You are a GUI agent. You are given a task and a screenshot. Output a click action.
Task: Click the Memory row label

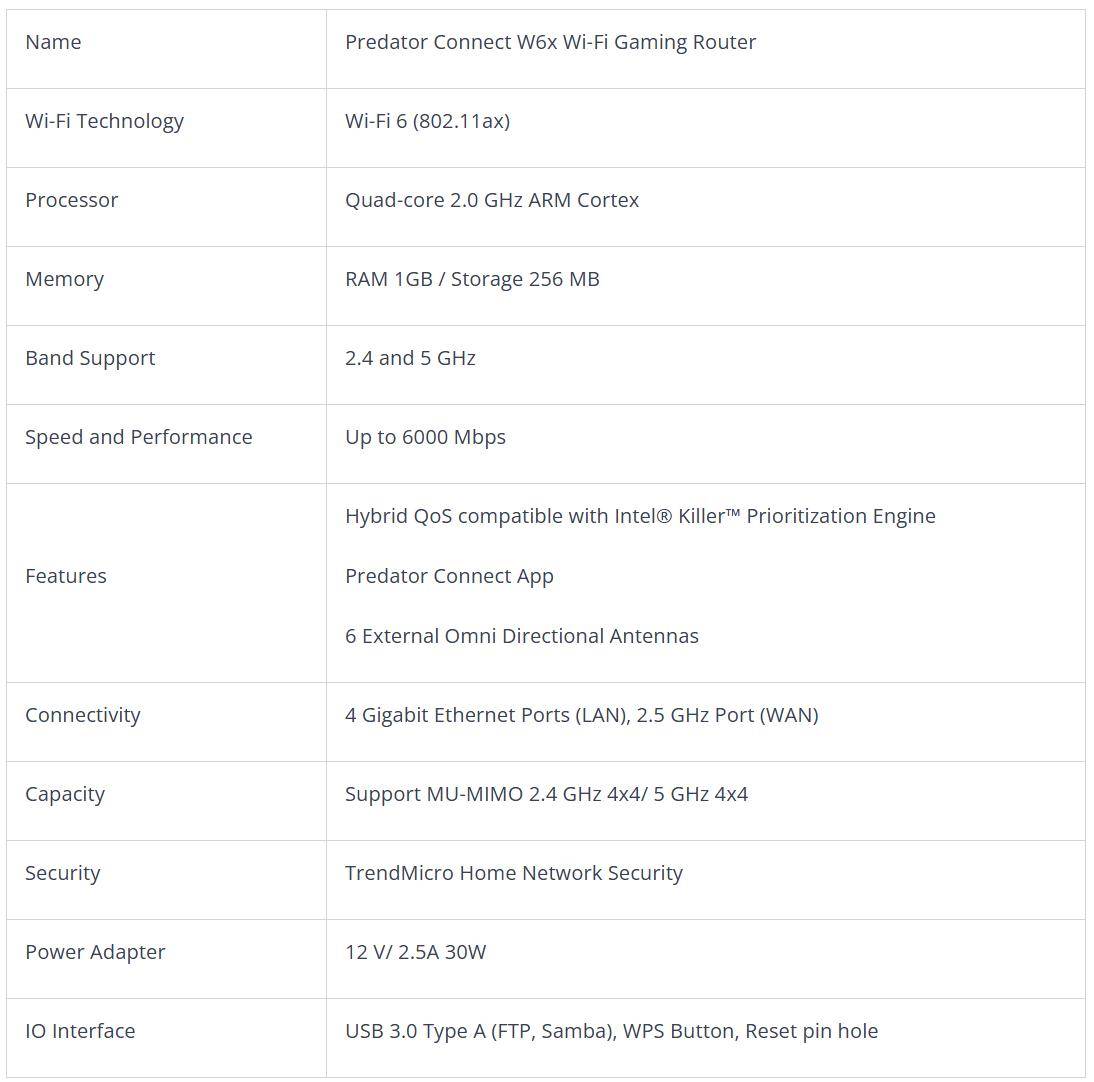(x=64, y=280)
